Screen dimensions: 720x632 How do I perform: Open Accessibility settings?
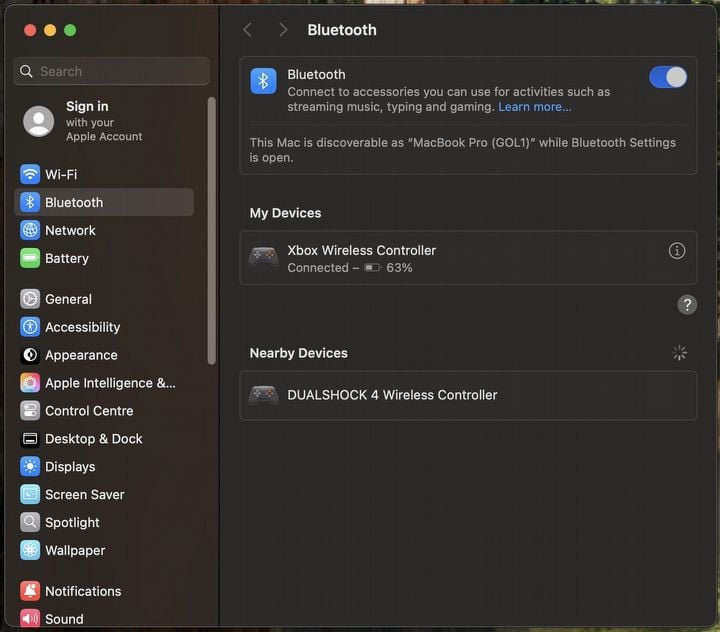point(82,327)
